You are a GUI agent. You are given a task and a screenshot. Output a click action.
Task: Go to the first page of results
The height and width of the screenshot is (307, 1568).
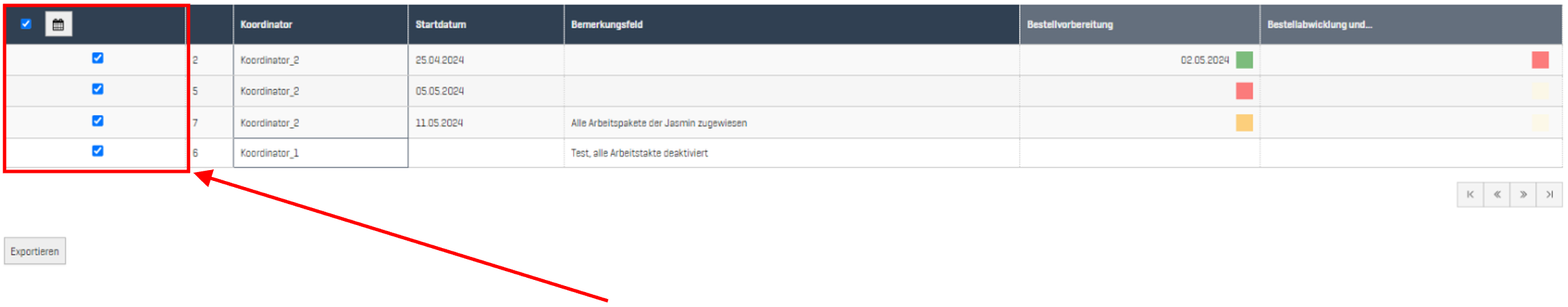click(x=1470, y=195)
